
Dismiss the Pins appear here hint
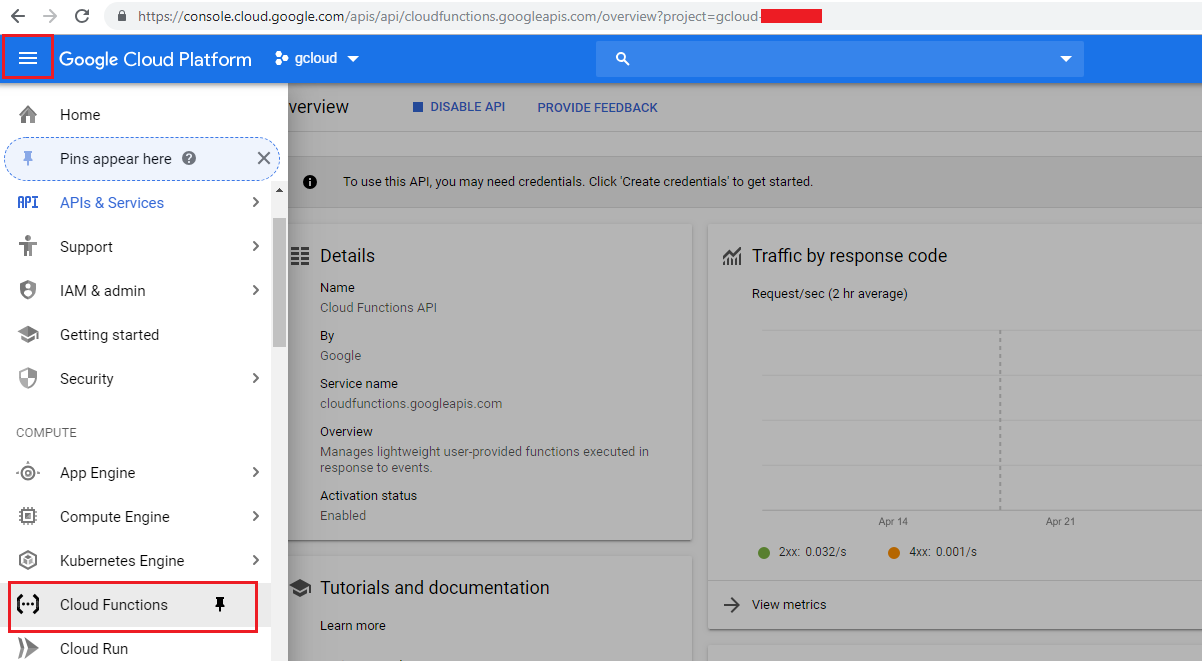pos(264,158)
